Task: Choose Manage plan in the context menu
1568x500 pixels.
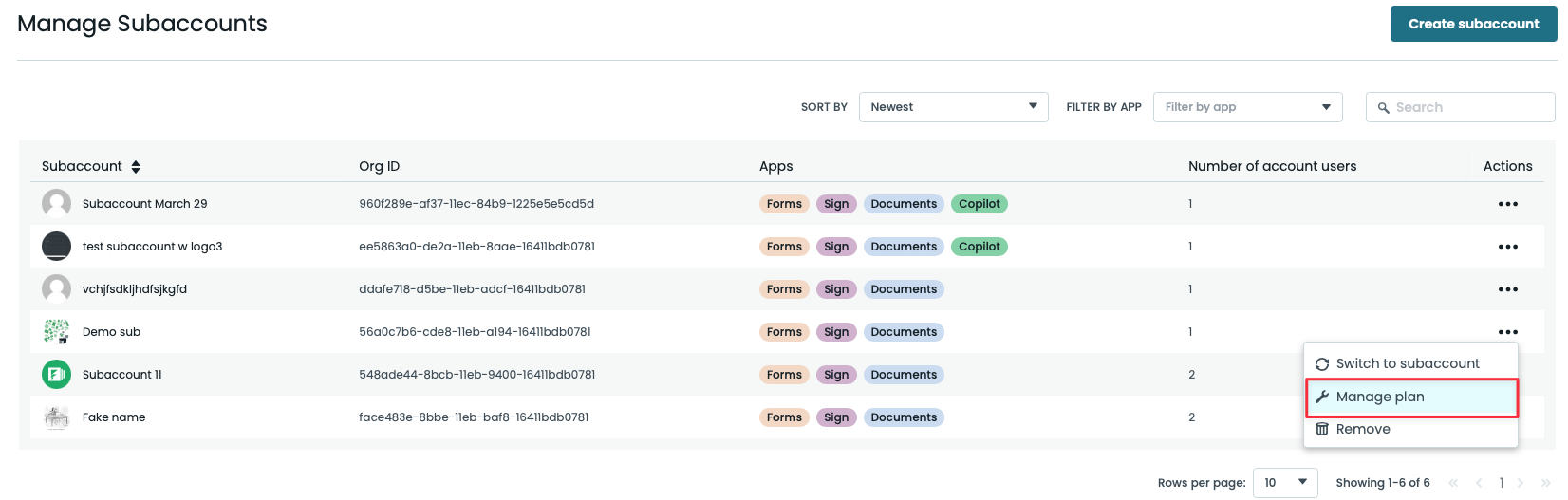Action: tap(1380, 397)
